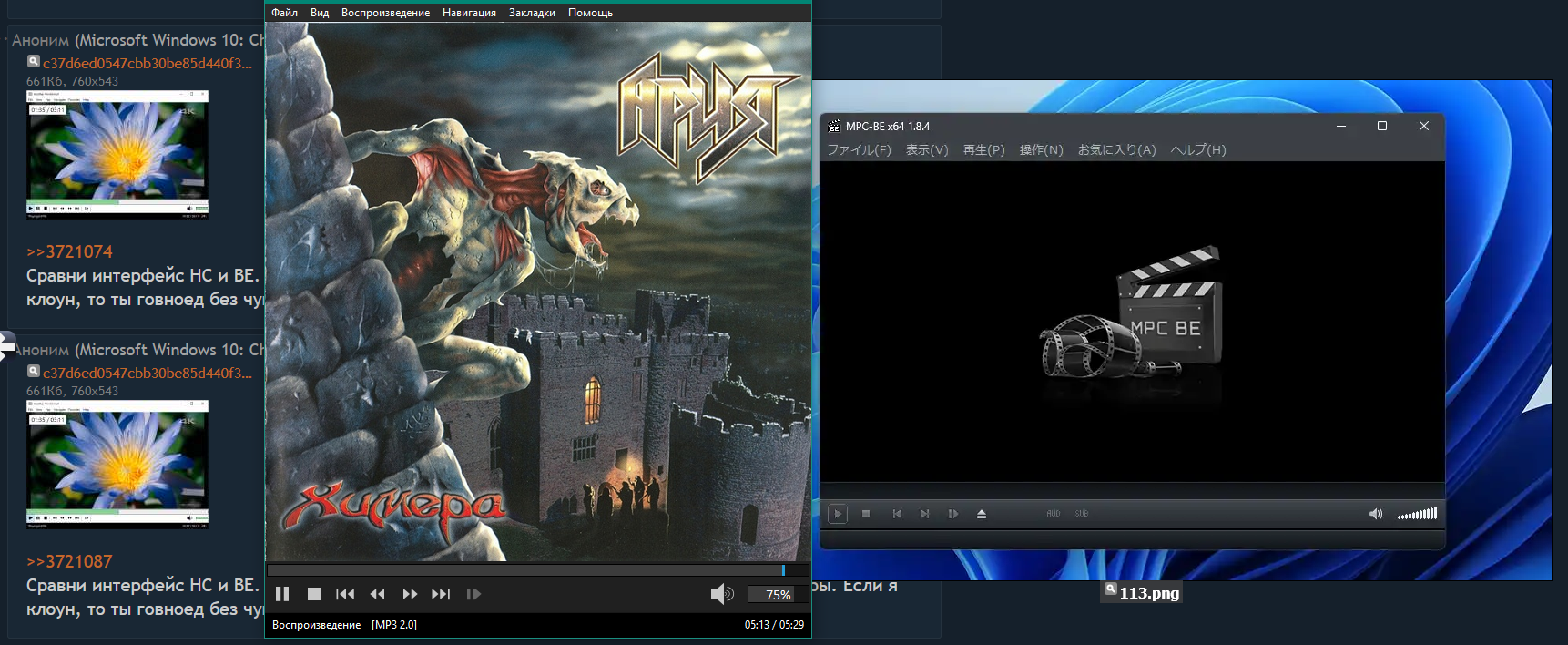Click the AUD audio track button
Image resolution: width=1568 pixels, height=645 pixels.
[1054, 514]
